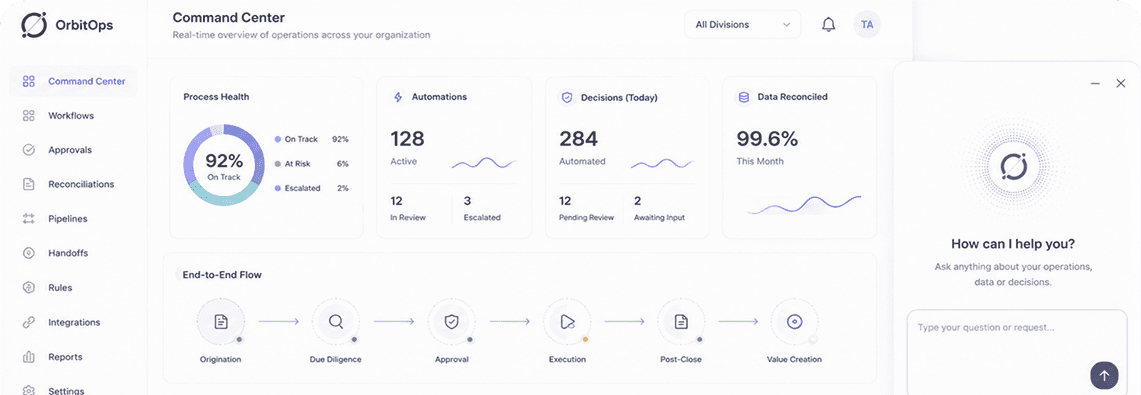
Task: Click the Escalated legend dot
Action: 278,188
